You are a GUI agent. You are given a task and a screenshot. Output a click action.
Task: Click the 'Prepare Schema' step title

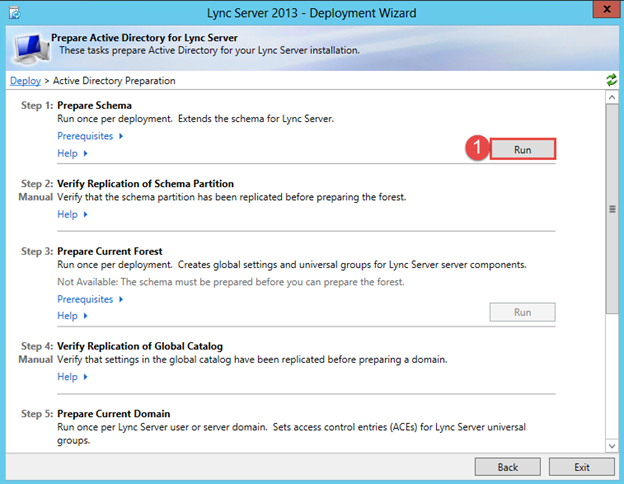pos(94,105)
